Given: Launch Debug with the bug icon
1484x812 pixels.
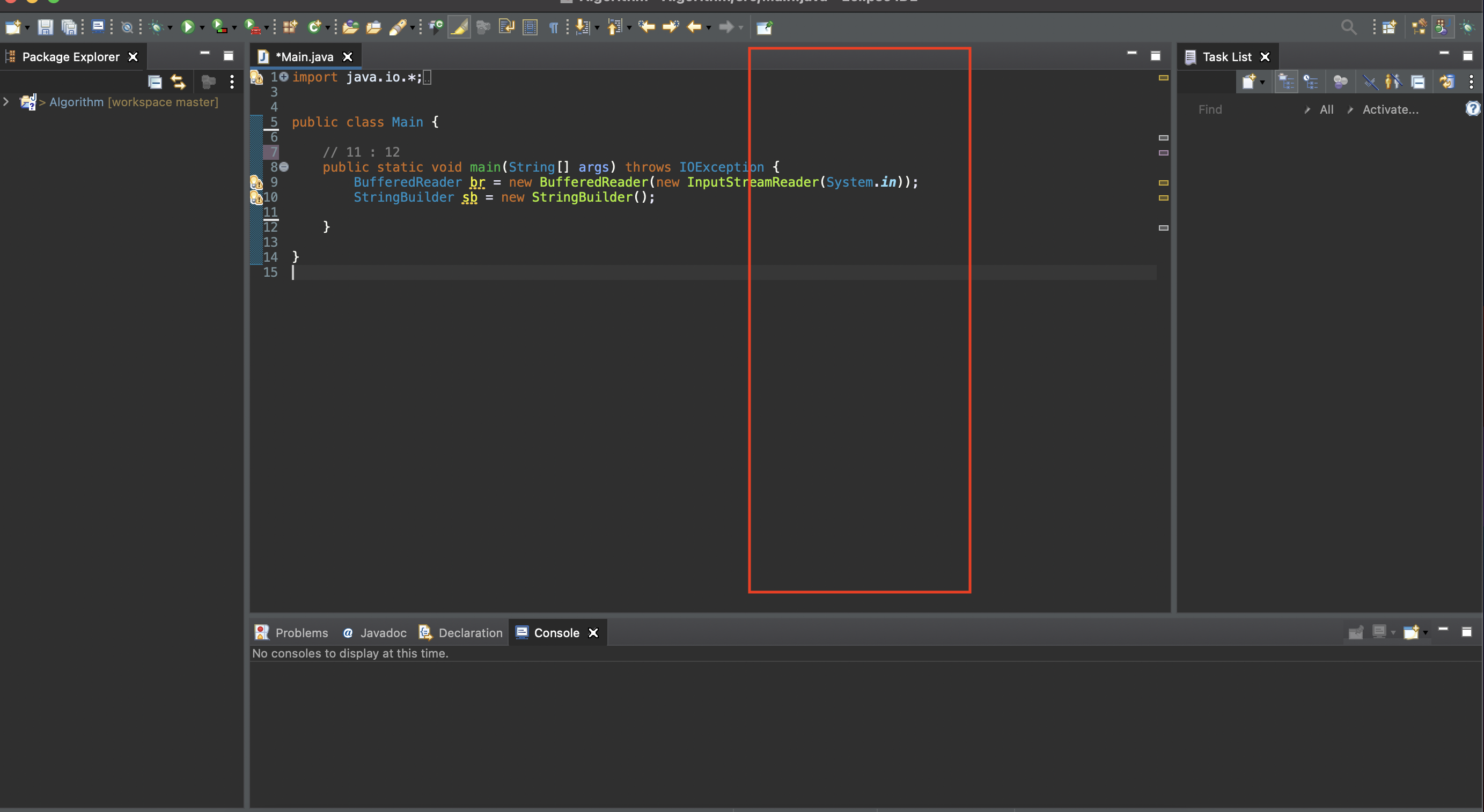Looking at the screenshot, I should click(156, 27).
